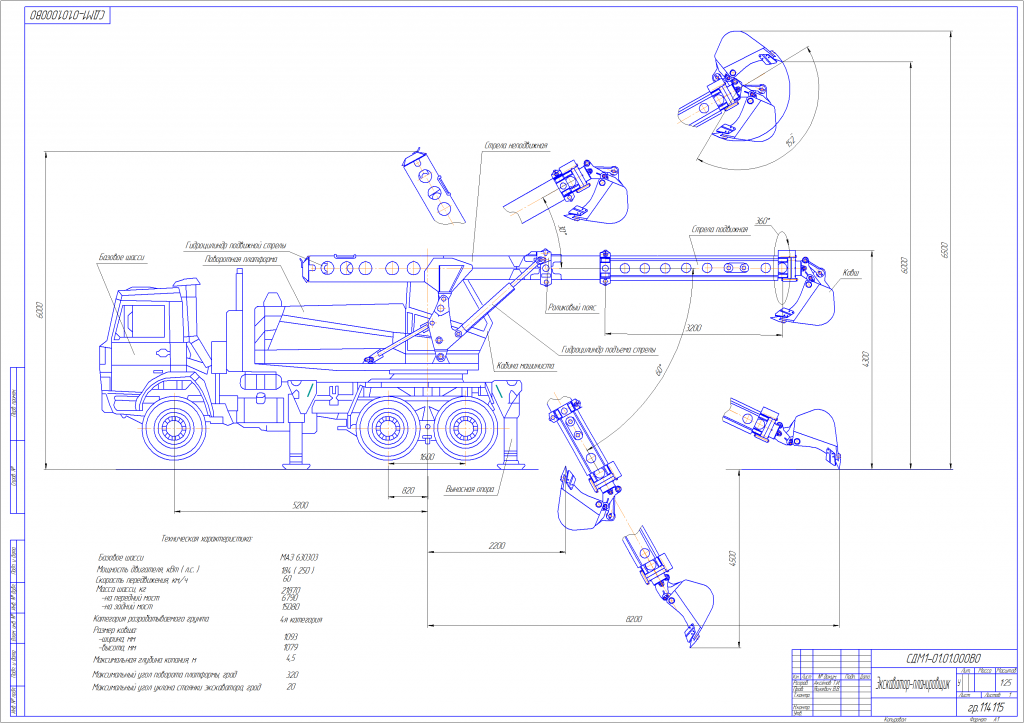Select the '15080' value

(x=291, y=607)
